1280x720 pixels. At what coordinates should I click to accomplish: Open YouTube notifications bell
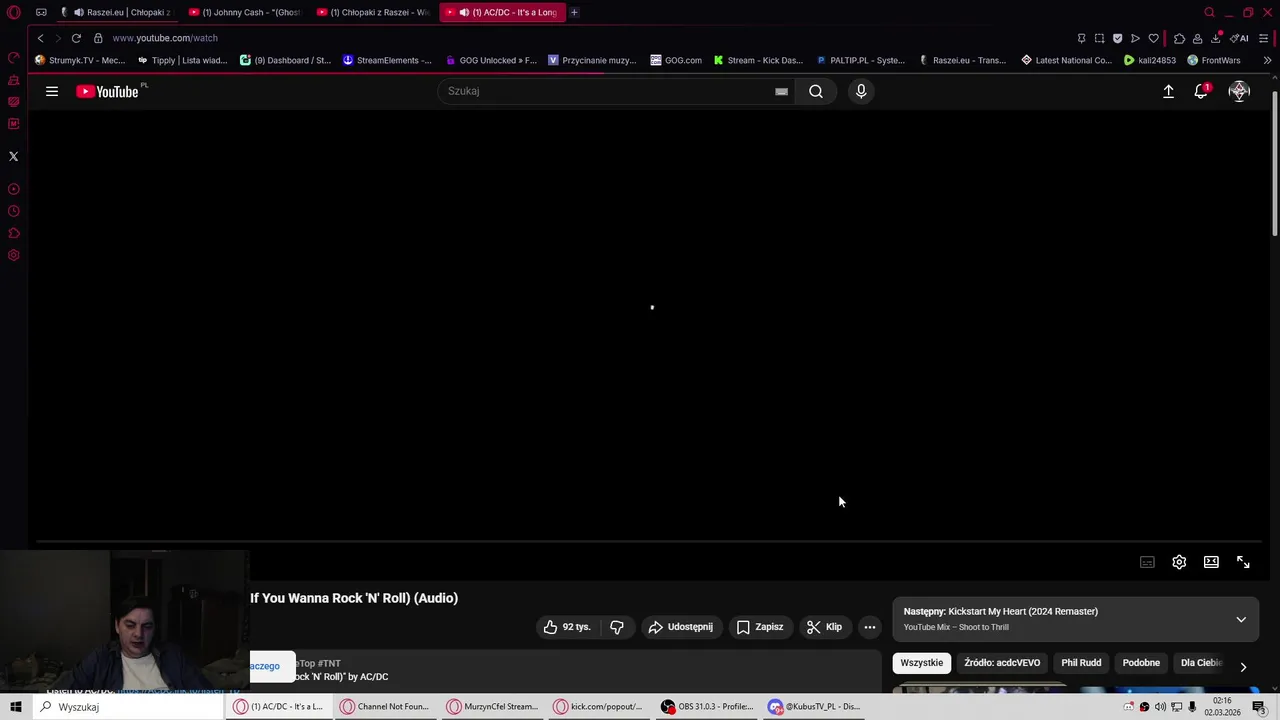pyautogui.click(x=1201, y=91)
